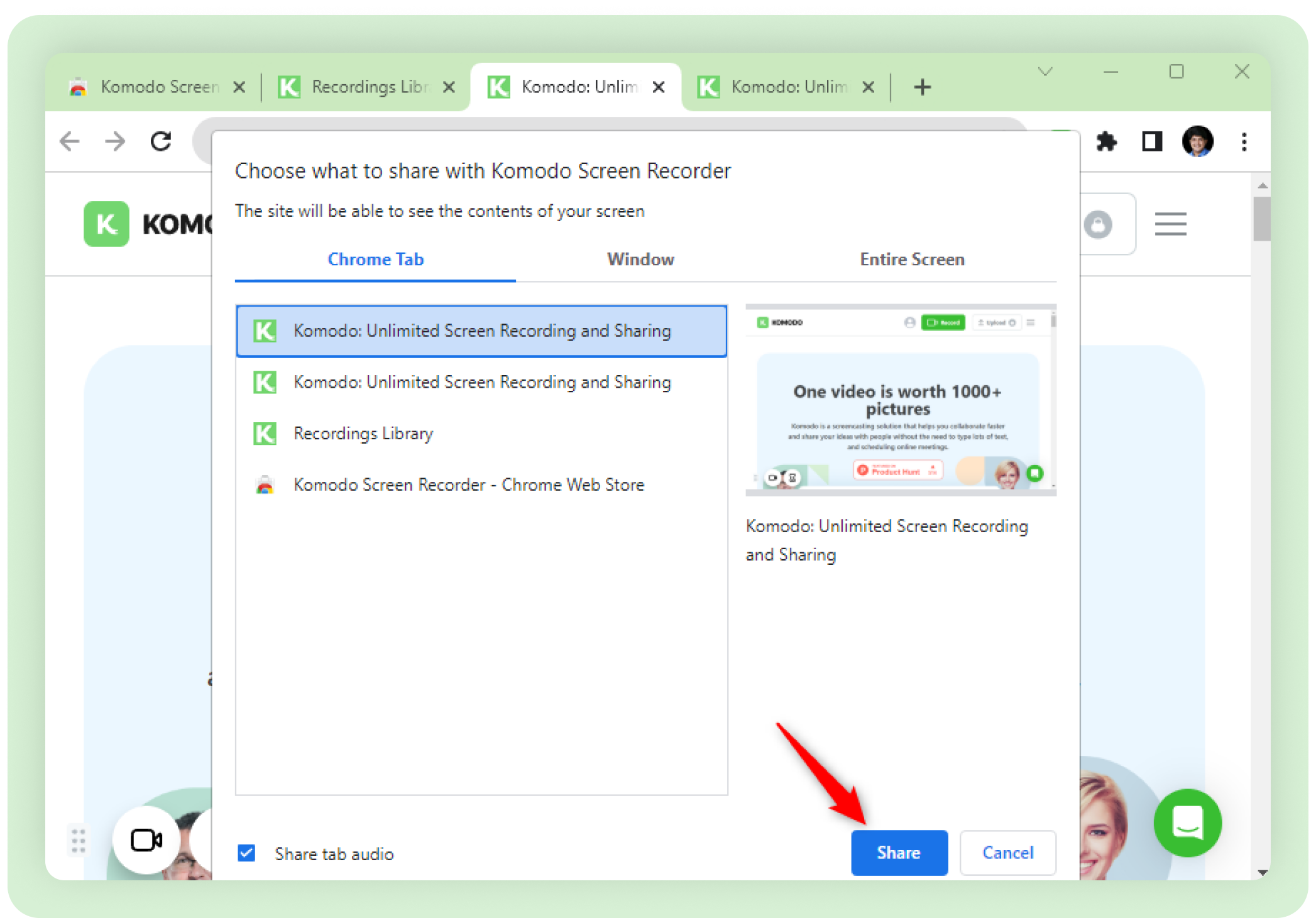Click the dotted drag handle beside camera icon
The width and height of the screenshot is (1316, 918).
point(78,840)
